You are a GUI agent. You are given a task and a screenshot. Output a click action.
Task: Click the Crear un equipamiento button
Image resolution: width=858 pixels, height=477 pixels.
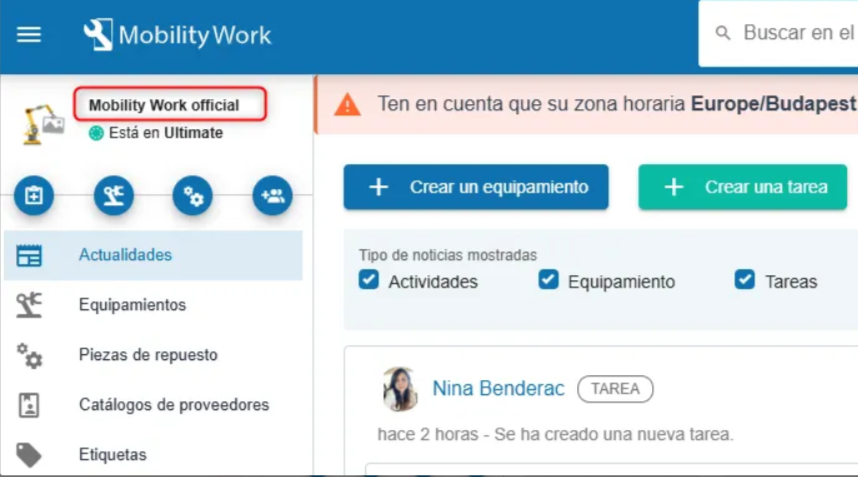click(x=476, y=187)
